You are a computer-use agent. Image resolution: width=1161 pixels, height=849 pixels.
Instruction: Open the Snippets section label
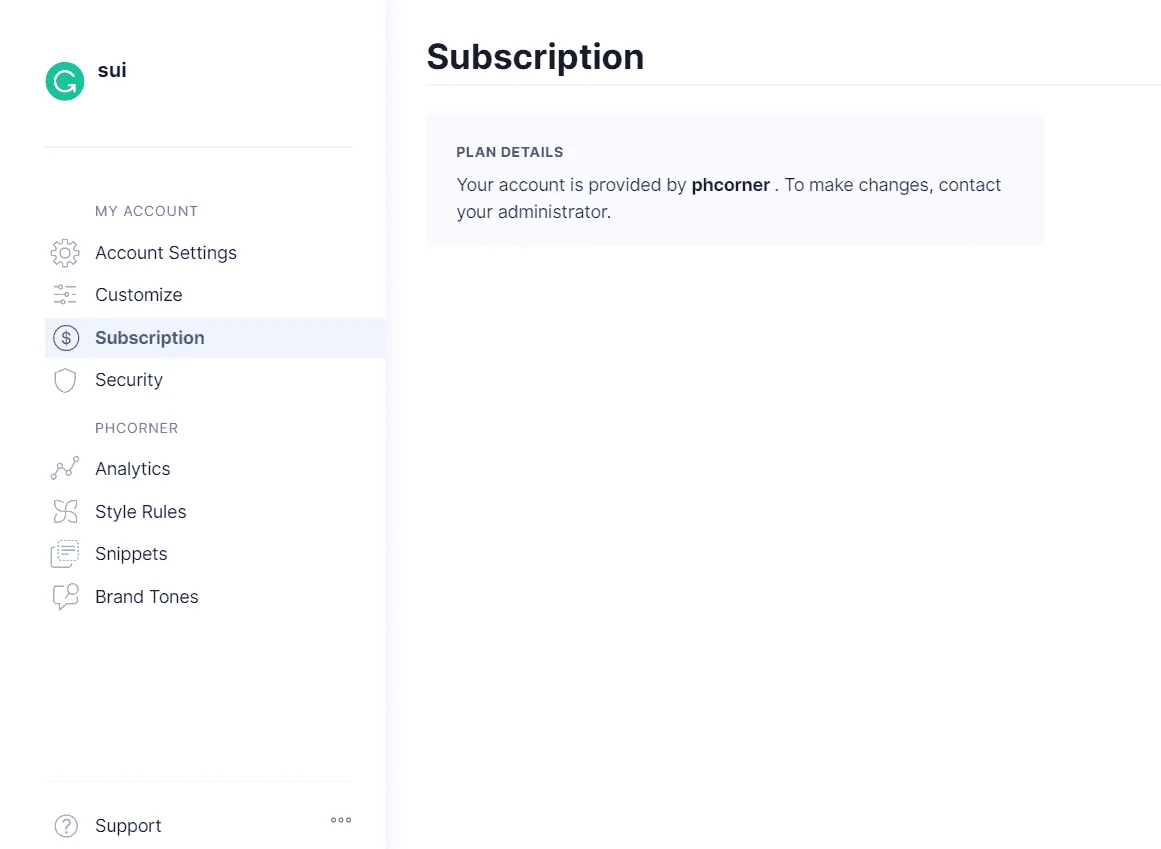coord(131,554)
